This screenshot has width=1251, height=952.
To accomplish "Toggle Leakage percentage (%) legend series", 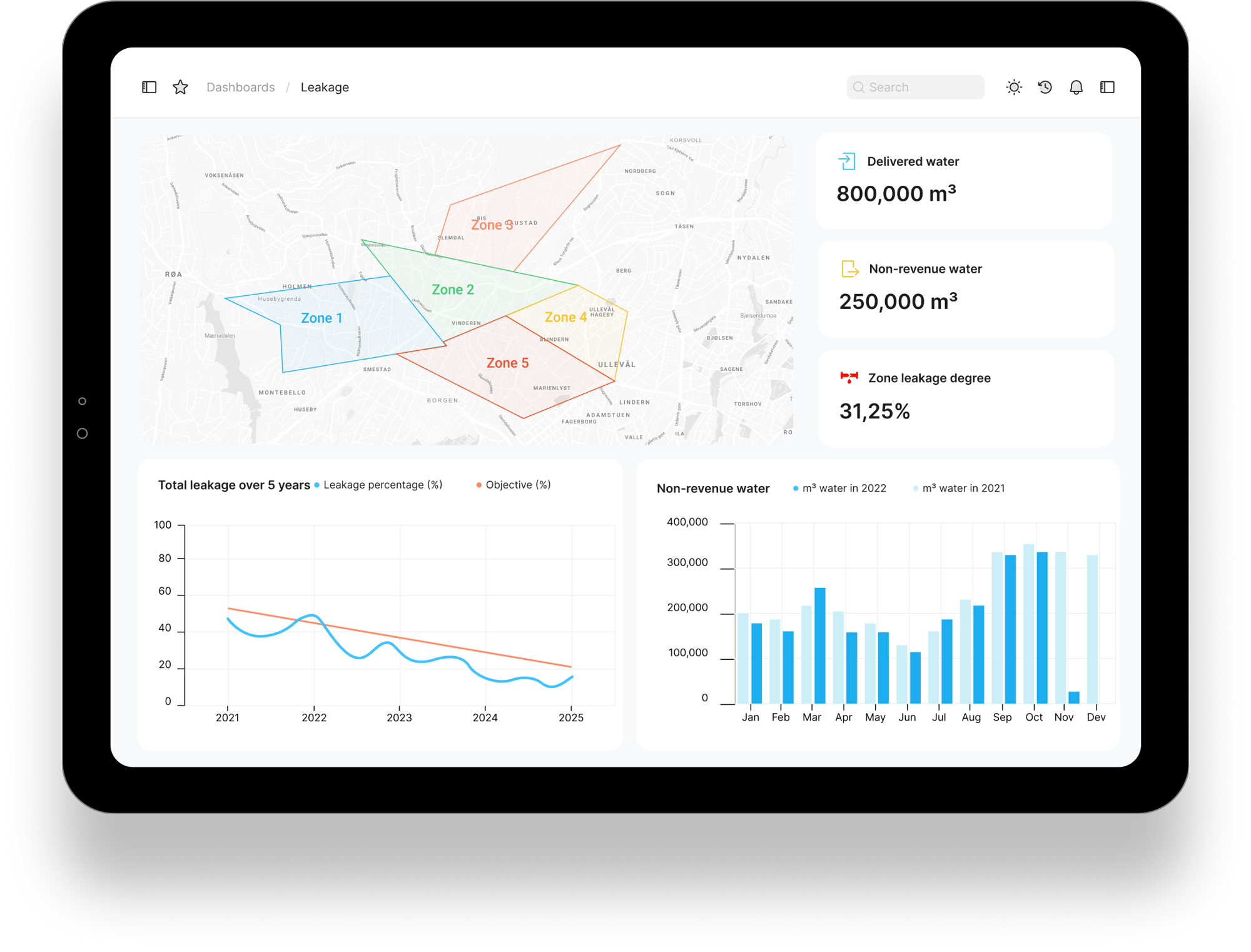I will (382, 485).
